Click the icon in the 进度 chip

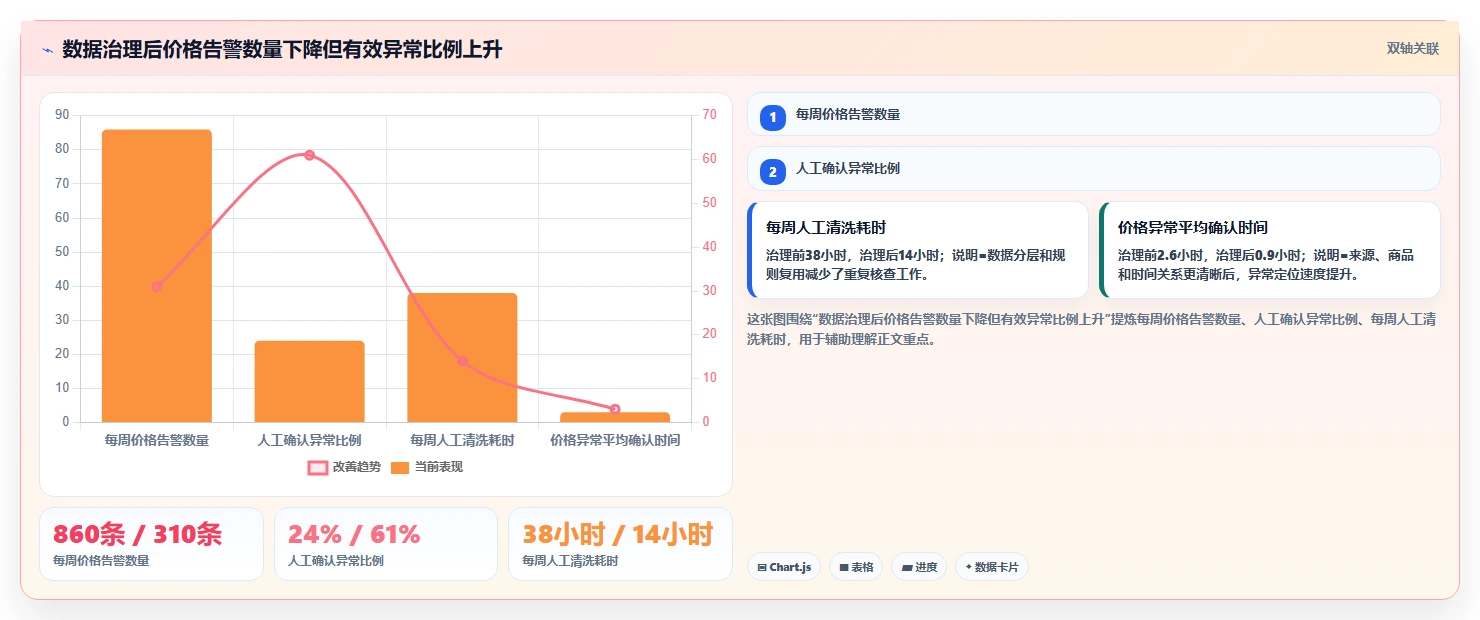pyautogui.click(x=906, y=567)
